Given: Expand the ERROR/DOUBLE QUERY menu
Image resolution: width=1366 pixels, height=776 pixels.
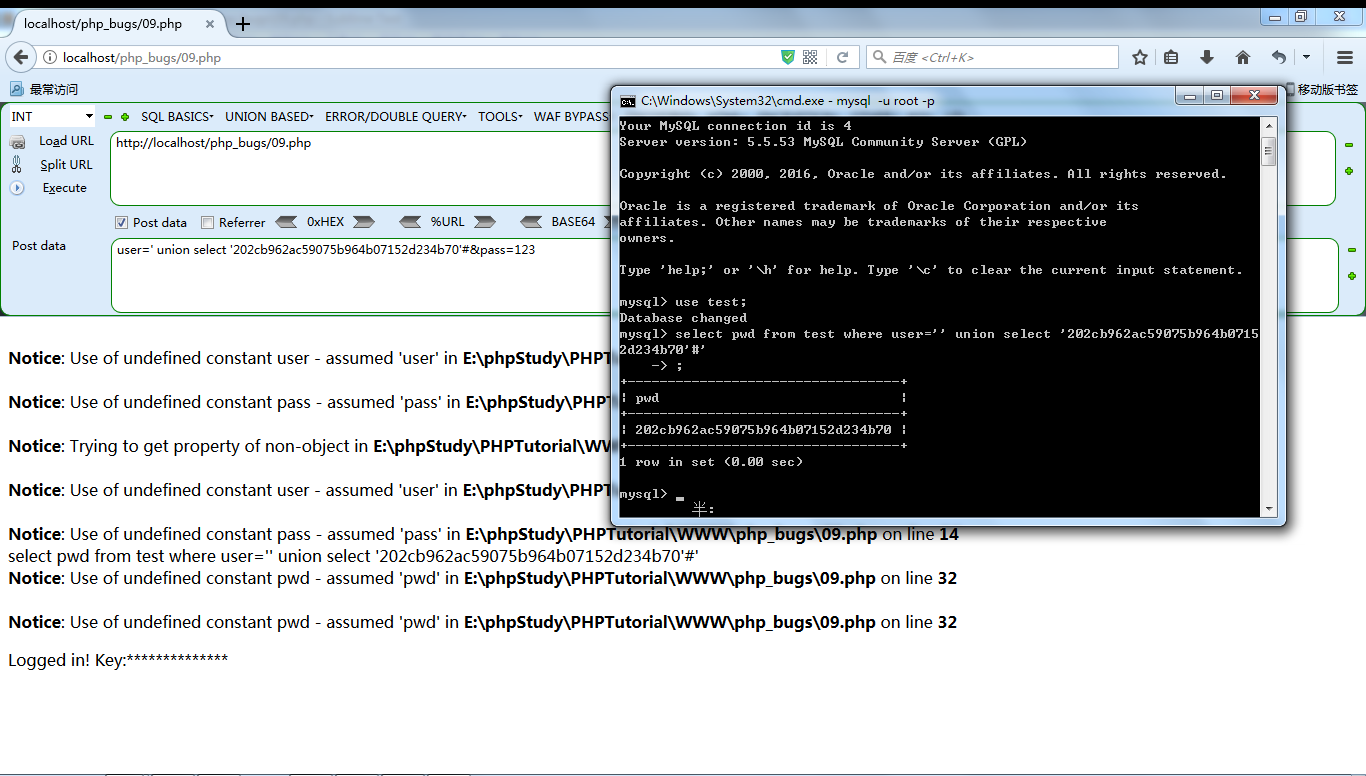Looking at the screenshot, I should point(396,117).
